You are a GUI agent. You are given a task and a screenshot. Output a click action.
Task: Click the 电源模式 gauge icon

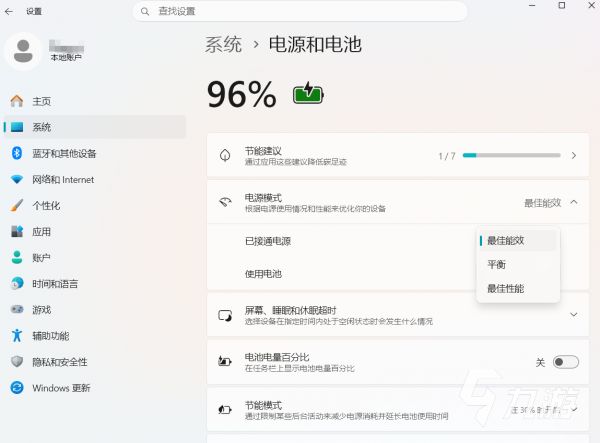[225, 202]
